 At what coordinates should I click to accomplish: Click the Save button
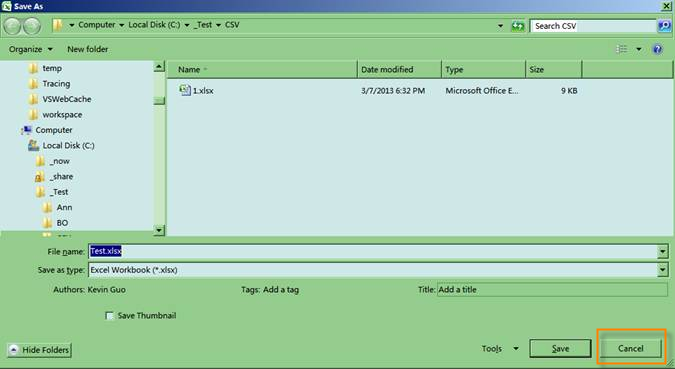560,348
